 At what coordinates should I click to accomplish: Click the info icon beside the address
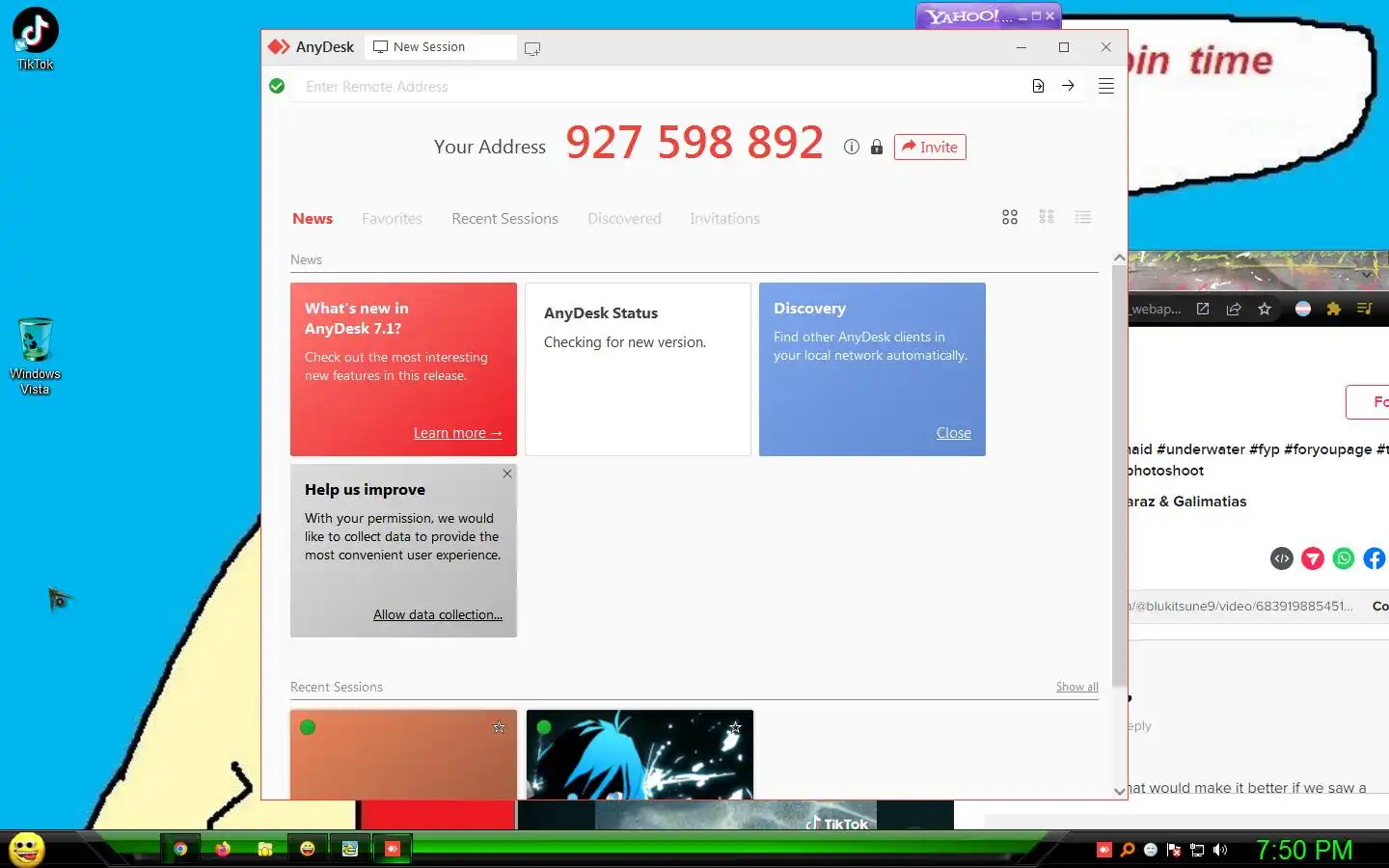(851, 147)
